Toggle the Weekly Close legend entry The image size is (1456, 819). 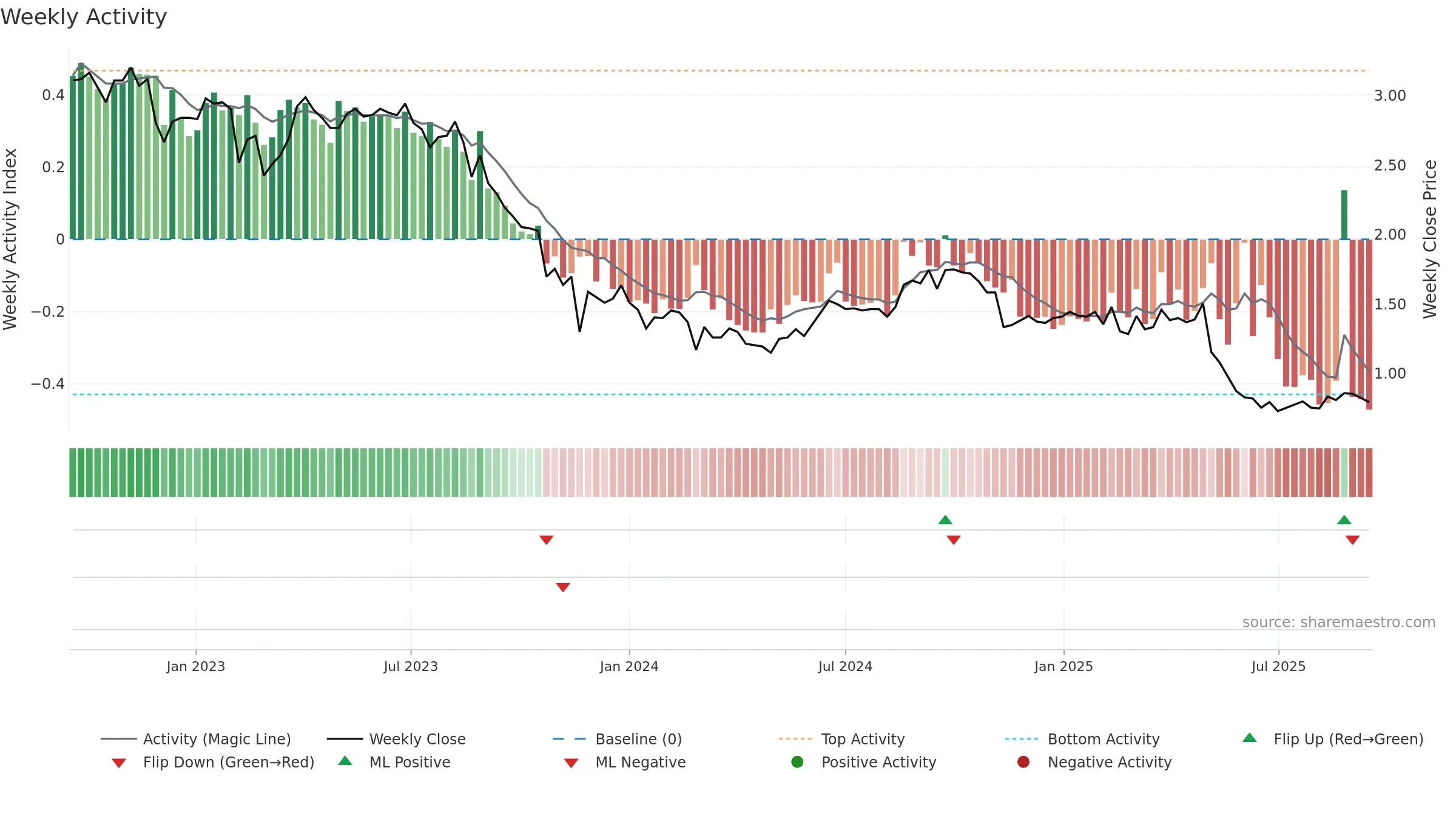(x=396, y=739)
